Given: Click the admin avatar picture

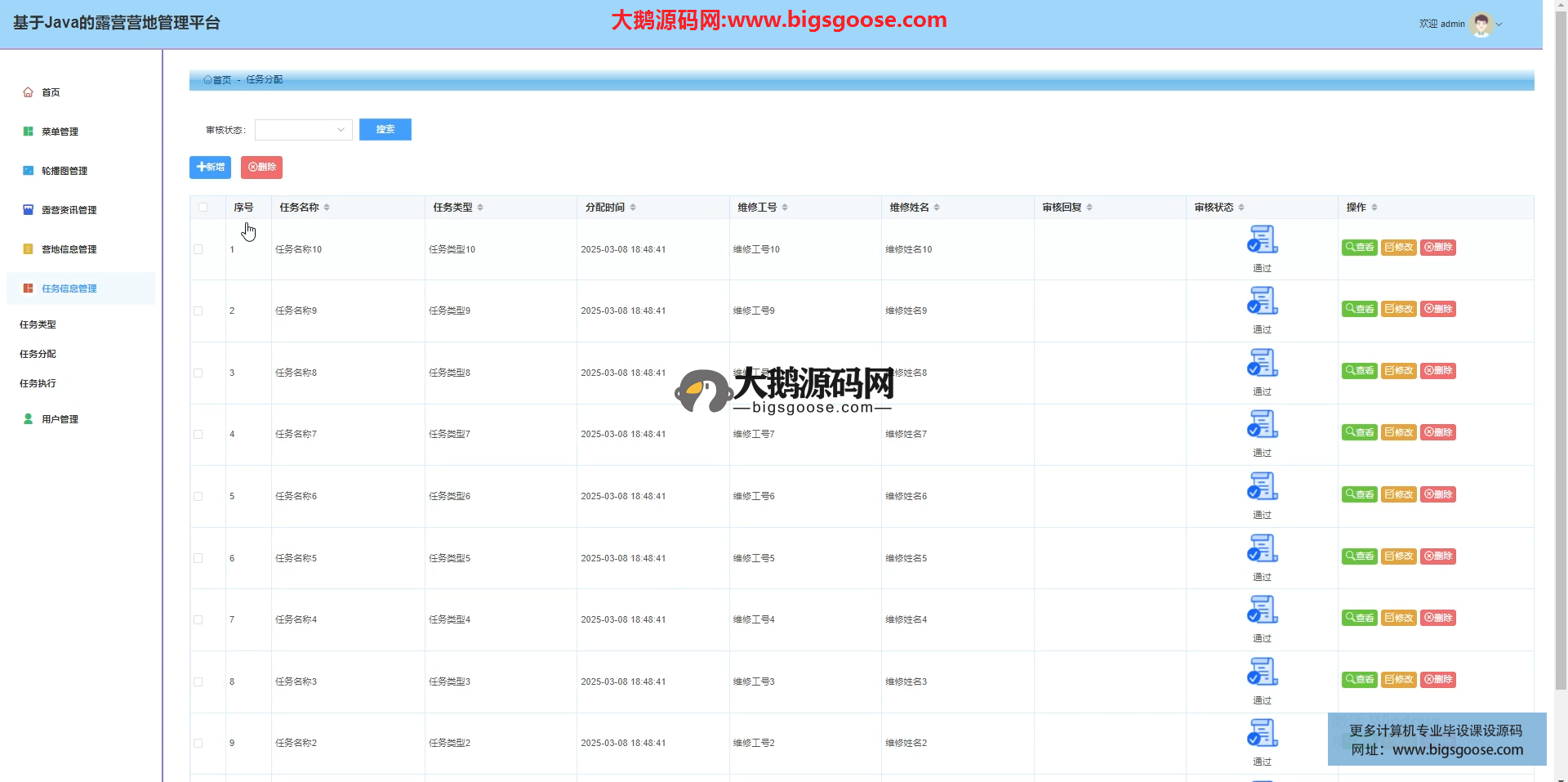Looking at the screenshot, I should coord(1481,25).
